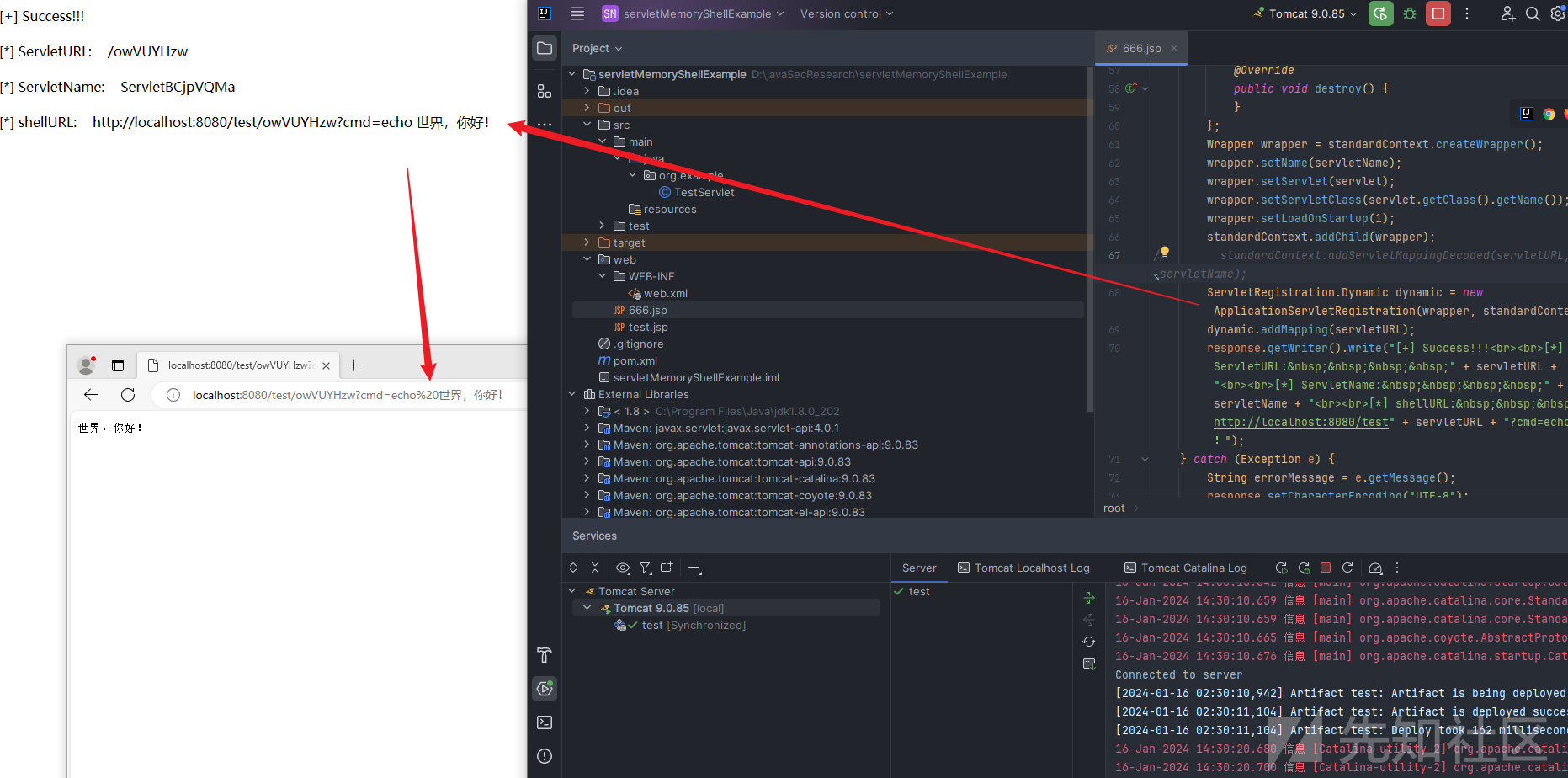Open services in new tab icon
Screen dimensions: 1568x778
pyautogui.click(x=667, y=568)
